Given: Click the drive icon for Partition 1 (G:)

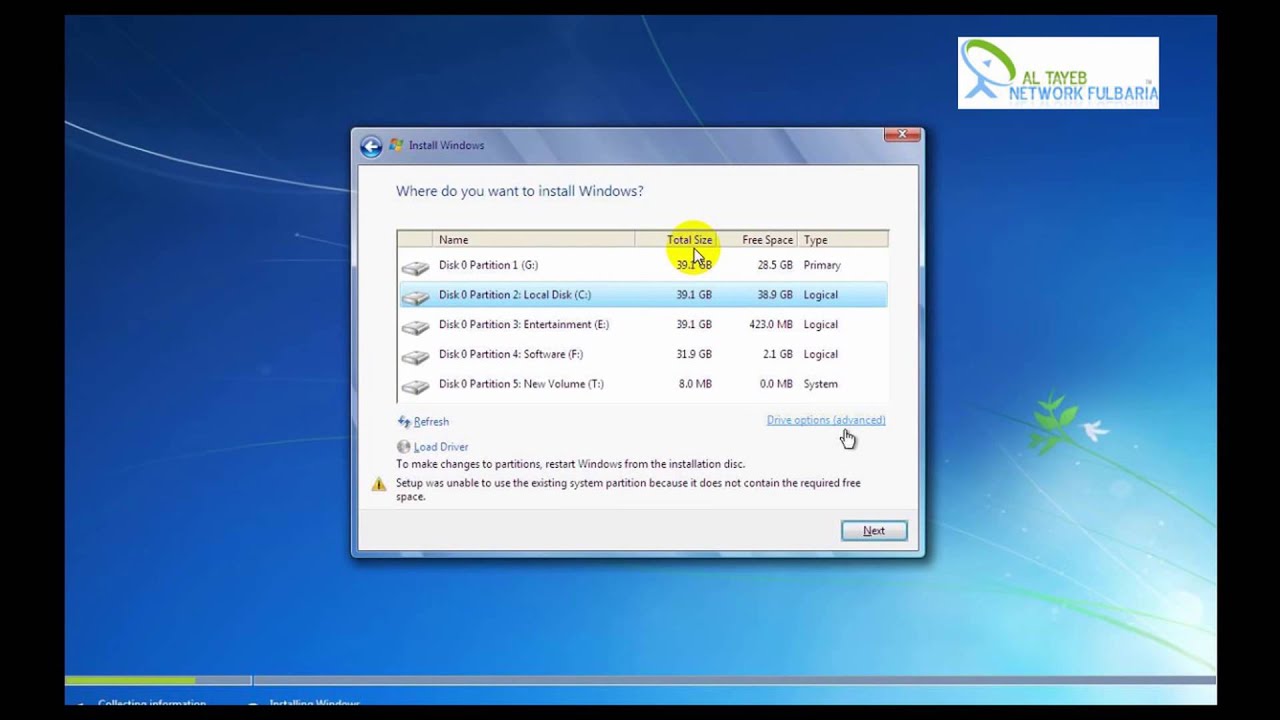Looking at the screenshot, I should (x=415, y=267).
